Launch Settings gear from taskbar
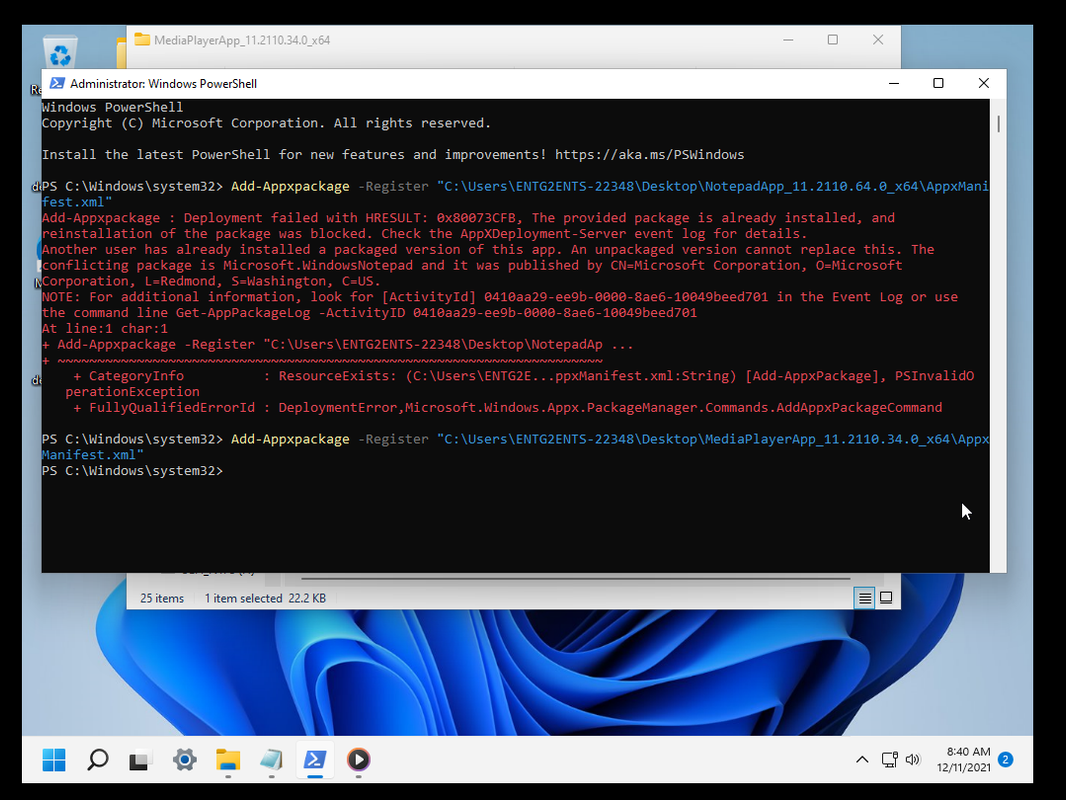Image resolution: width=1066 pixels, height=800 pixels. point(184,760)
